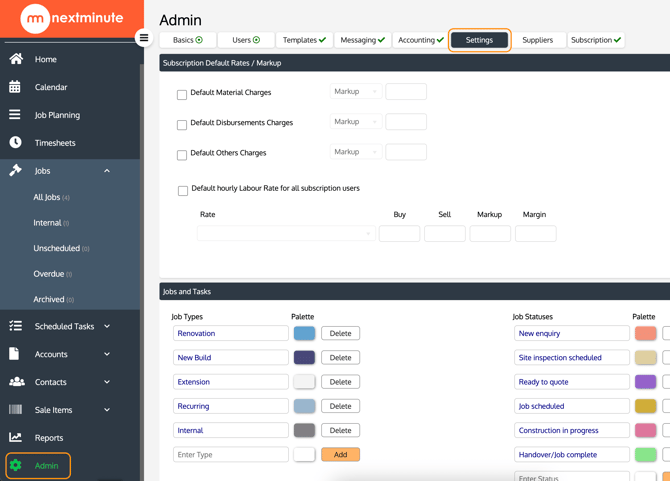
Task: Open the labour Rate dropdown
Action: click(x=285, y=234)
